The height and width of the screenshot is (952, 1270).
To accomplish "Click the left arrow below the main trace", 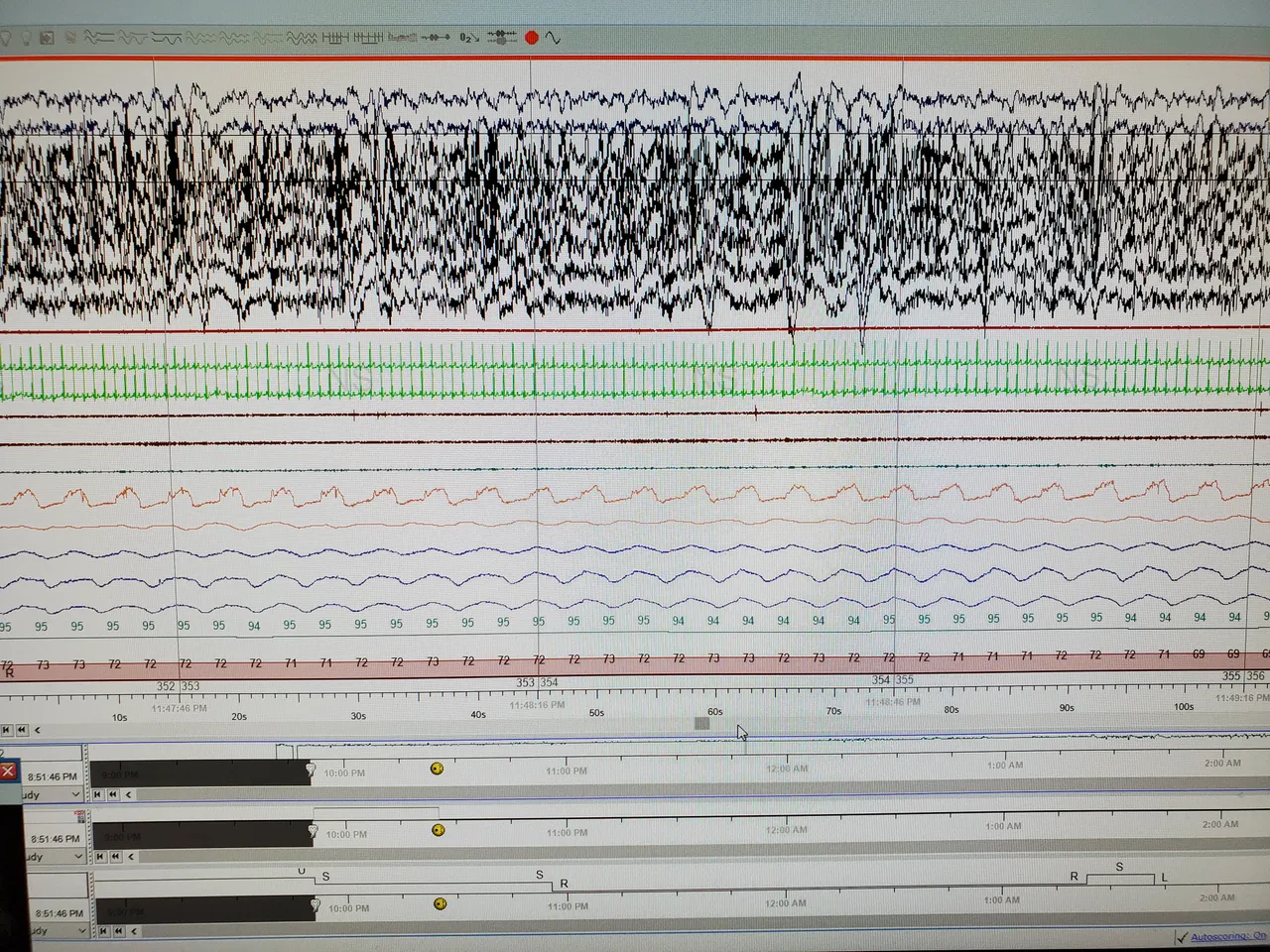I will tap(38, 730).
